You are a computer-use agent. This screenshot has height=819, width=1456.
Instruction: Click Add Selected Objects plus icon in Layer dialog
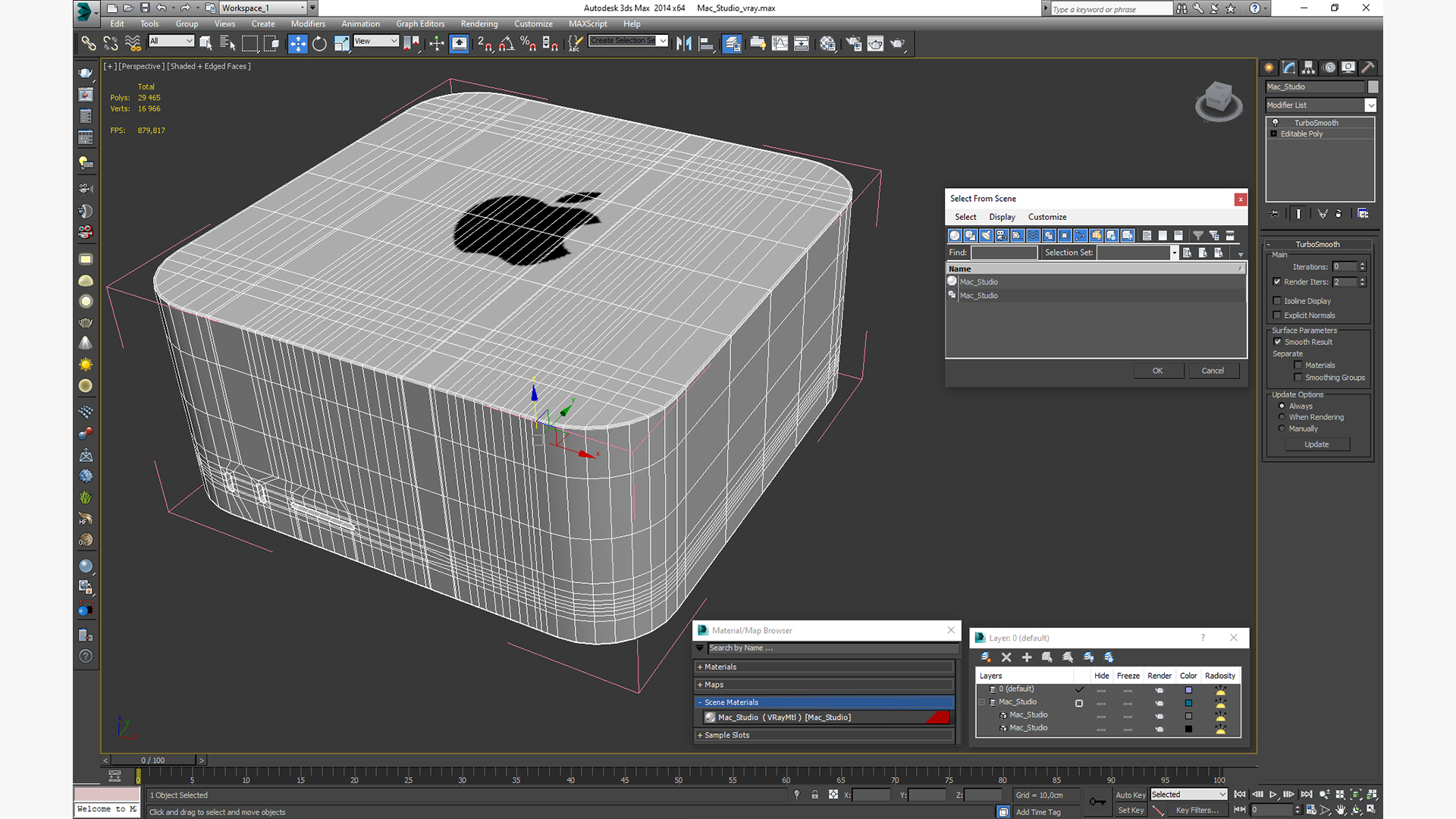[x=1027, y=657]
